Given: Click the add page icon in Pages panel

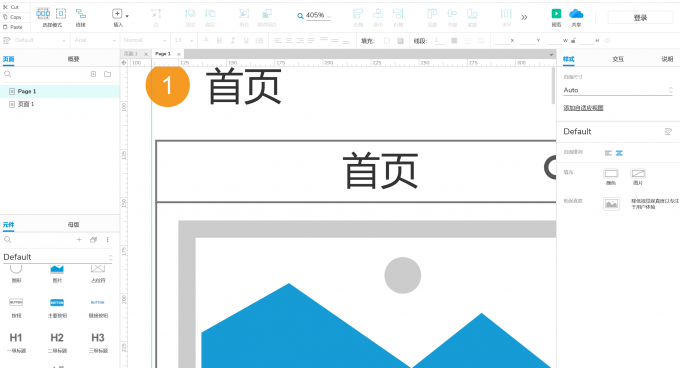Looking at the screenshot, I should coord(93,74).
